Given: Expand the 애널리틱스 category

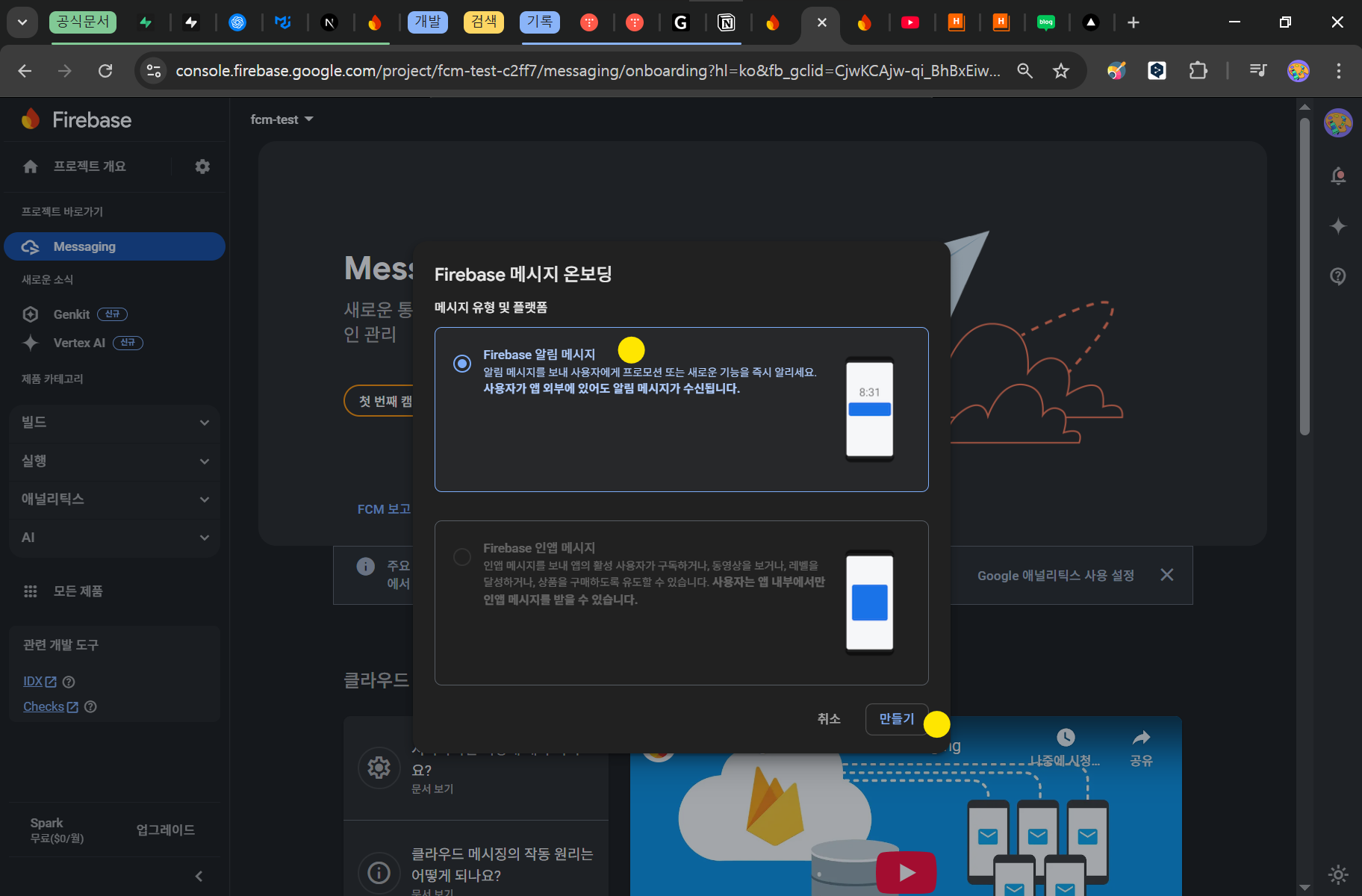Looking at the screenshot, I should (x=114, y=500).
